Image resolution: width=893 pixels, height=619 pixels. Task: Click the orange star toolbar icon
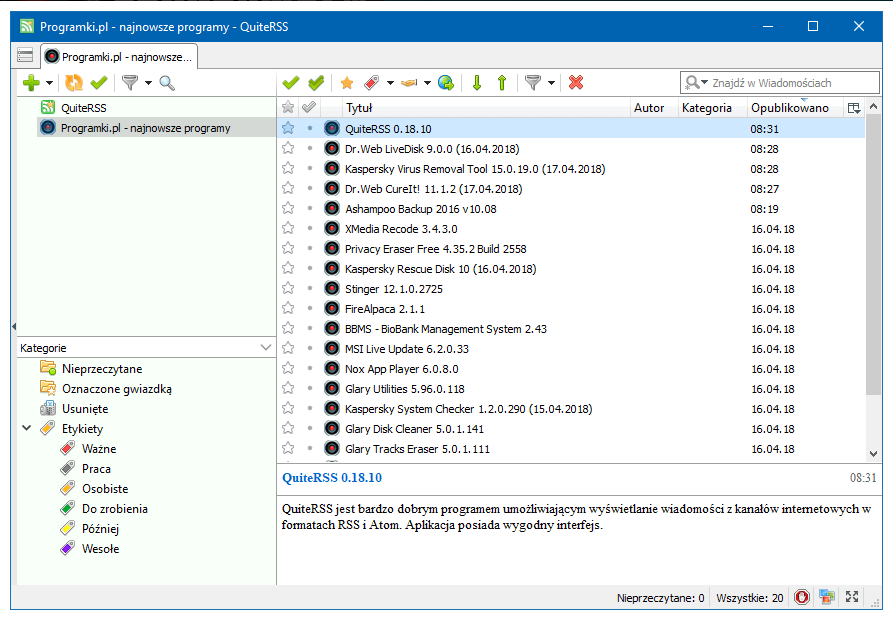tap(346, 83)
